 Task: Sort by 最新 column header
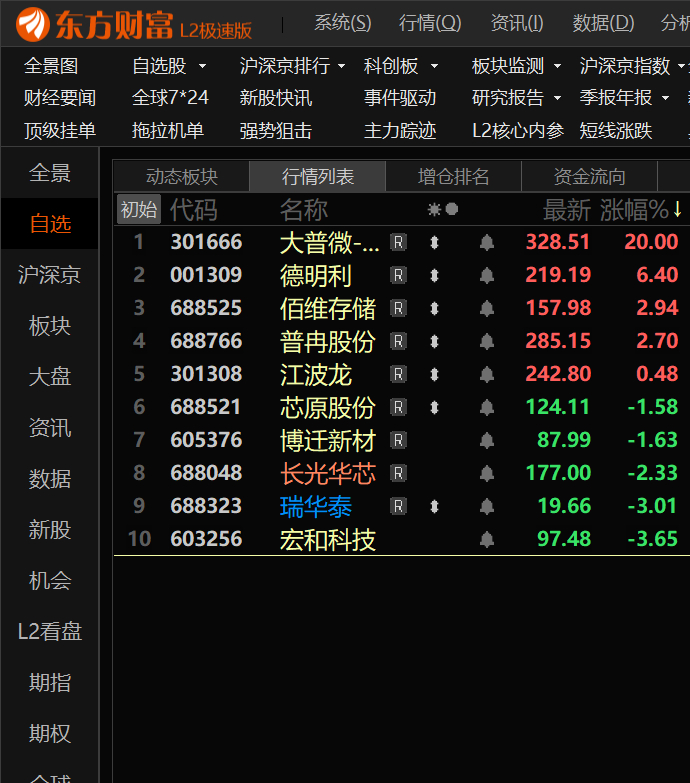click(567, 209)
